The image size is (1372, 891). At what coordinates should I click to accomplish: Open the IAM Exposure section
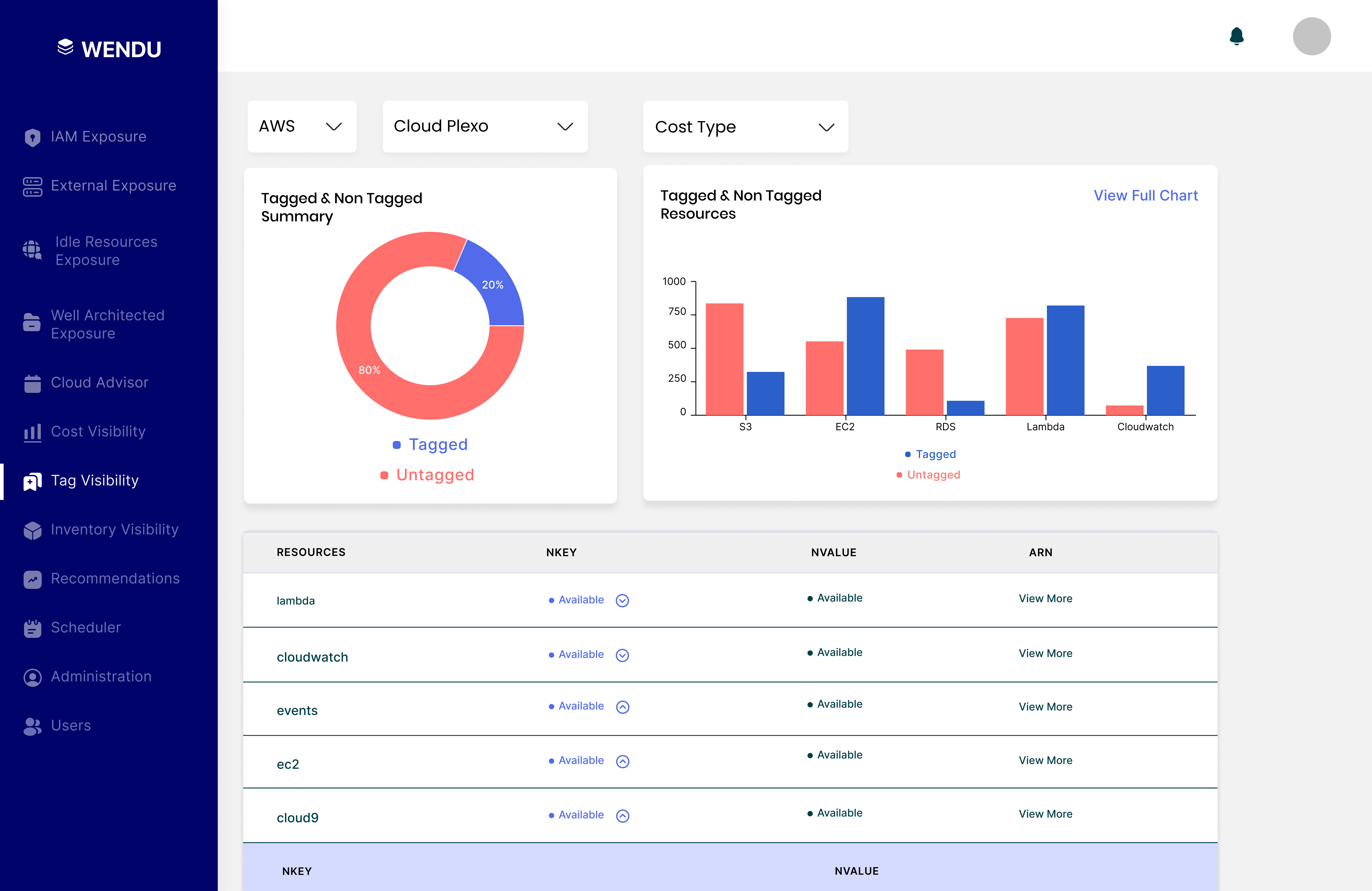click(x=98, y=137)
